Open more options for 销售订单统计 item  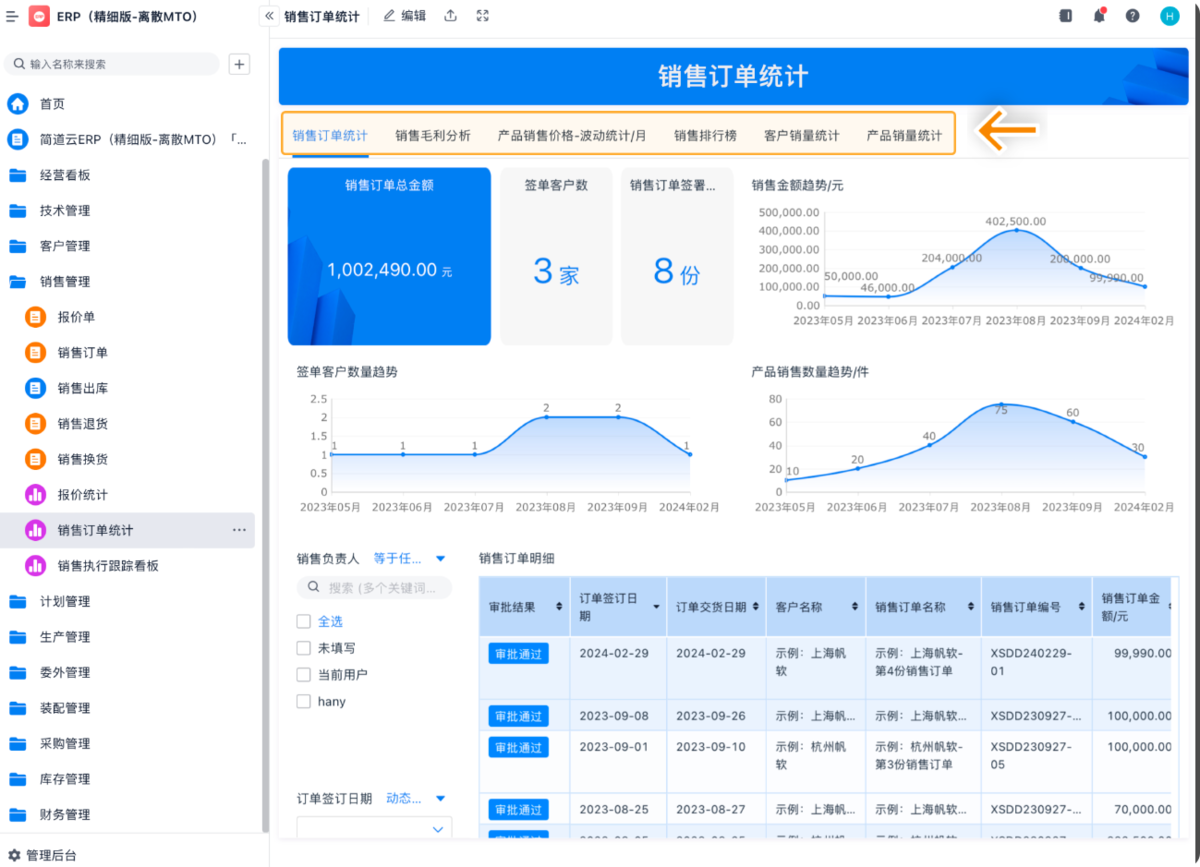[x=239, y=530]
